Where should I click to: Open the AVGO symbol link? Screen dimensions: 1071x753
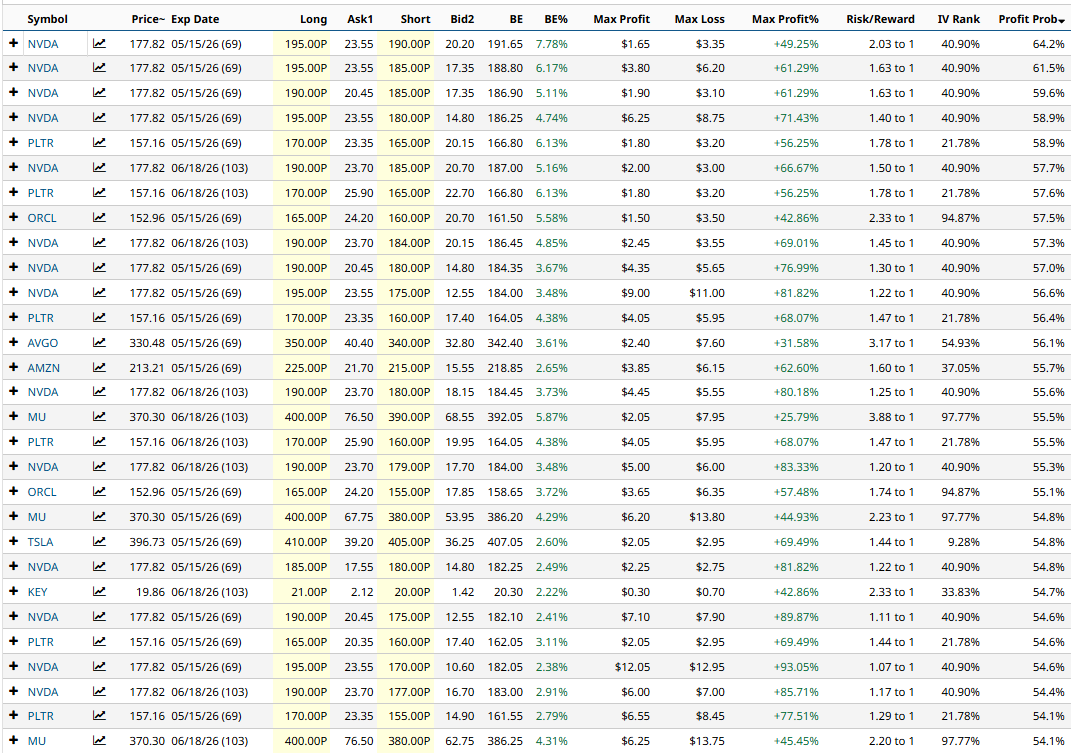(42, 343)
